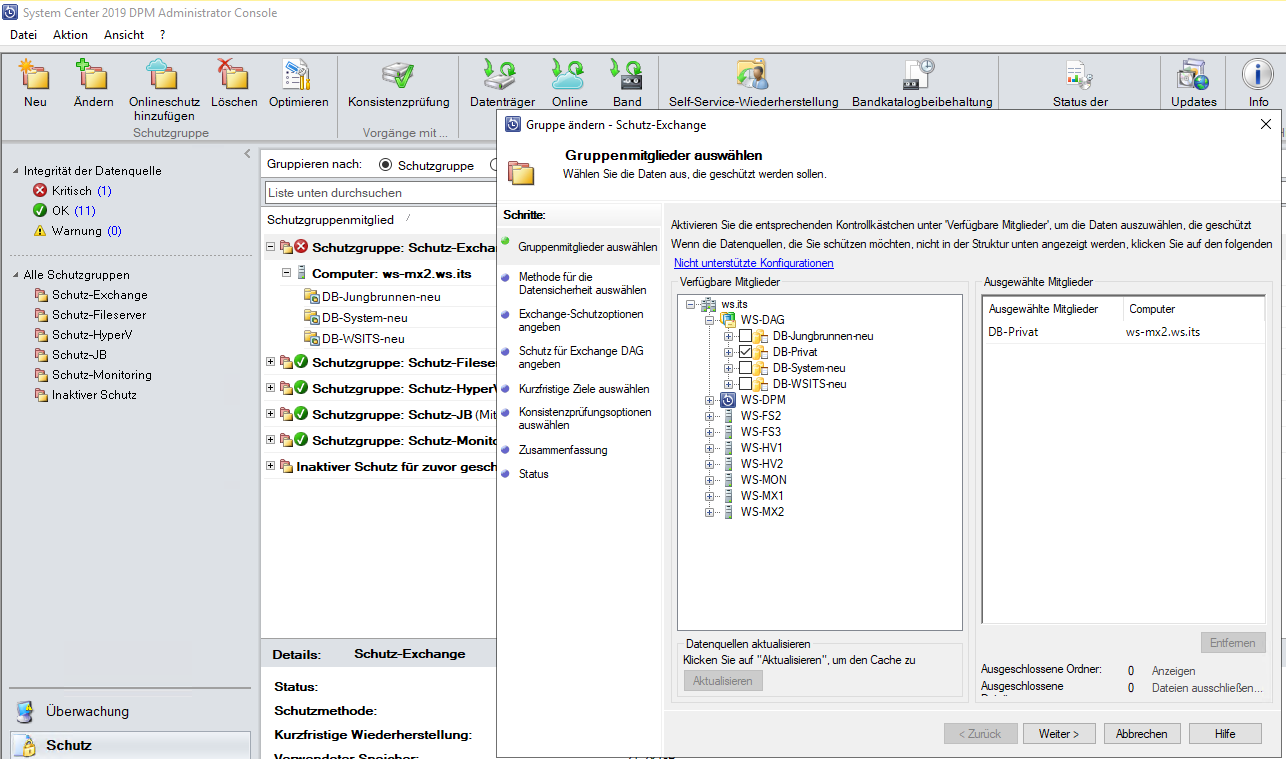Open Nicht unterstützte Konfigurationen link
This screenshot has width=1286, height=759.
point(753,263)
